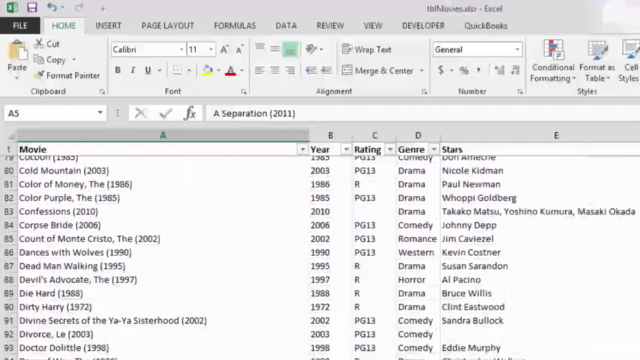Switch to the PAGE LAYOUT tab
This screenshot has width=640, height=360.
167,26
